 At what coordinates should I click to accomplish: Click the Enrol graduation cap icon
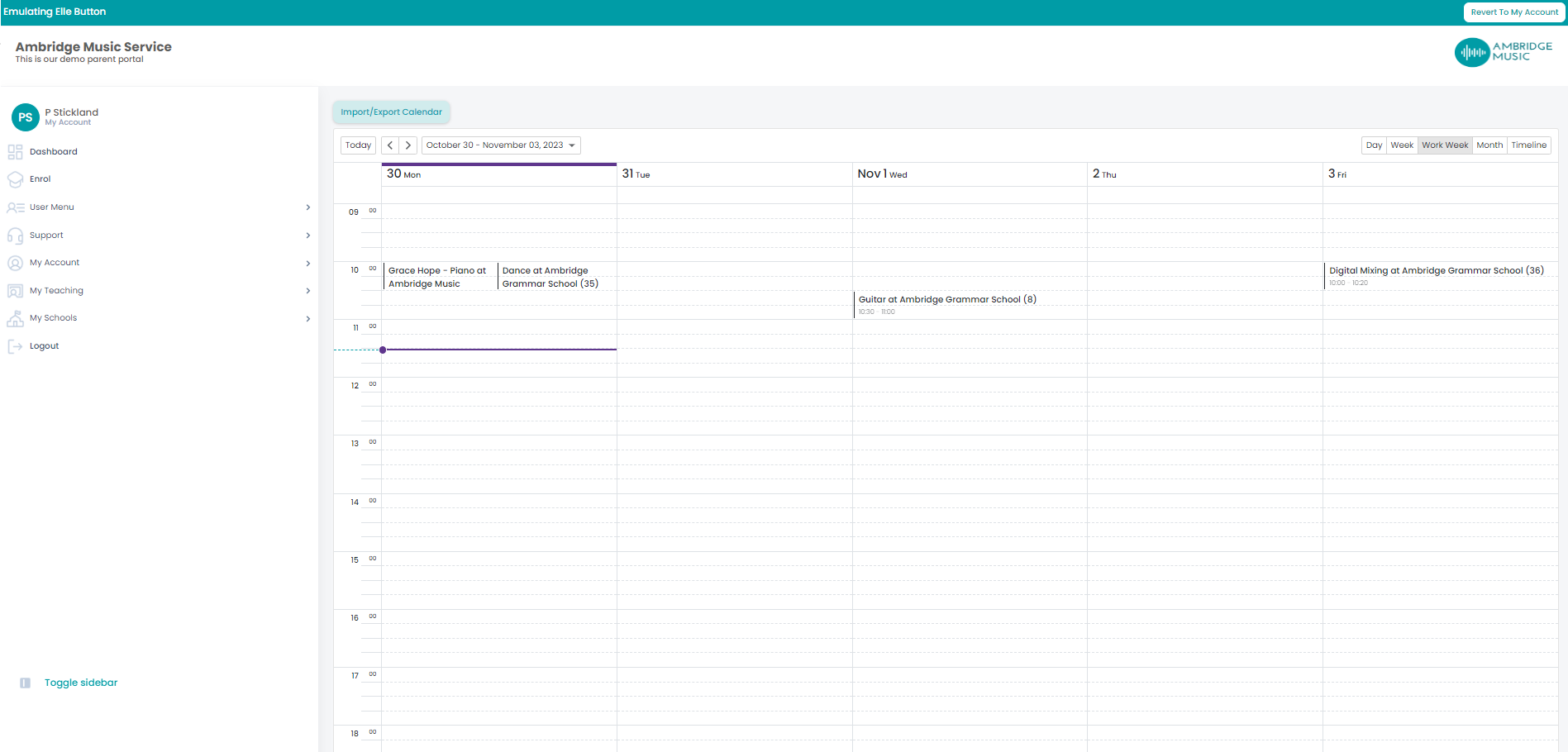(x=15, y=179)
